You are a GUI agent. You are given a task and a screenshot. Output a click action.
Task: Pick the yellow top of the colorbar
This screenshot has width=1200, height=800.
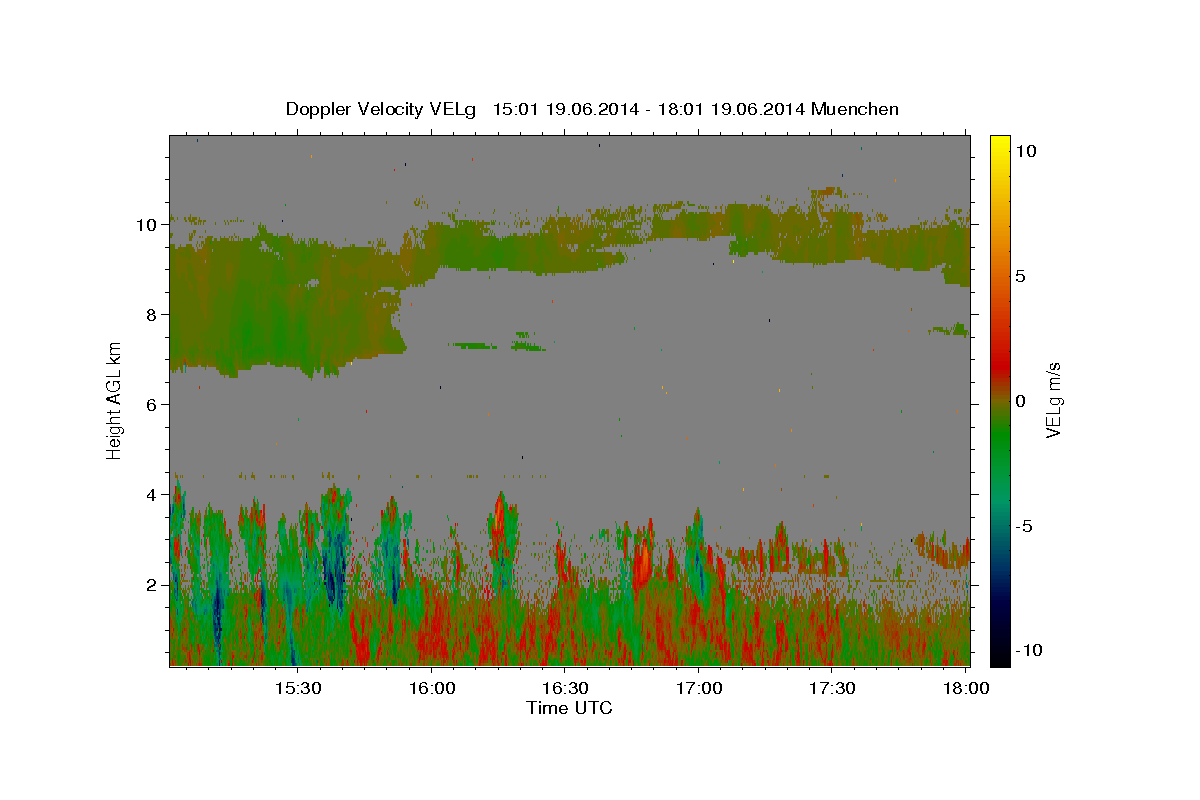click(1000, 142)
